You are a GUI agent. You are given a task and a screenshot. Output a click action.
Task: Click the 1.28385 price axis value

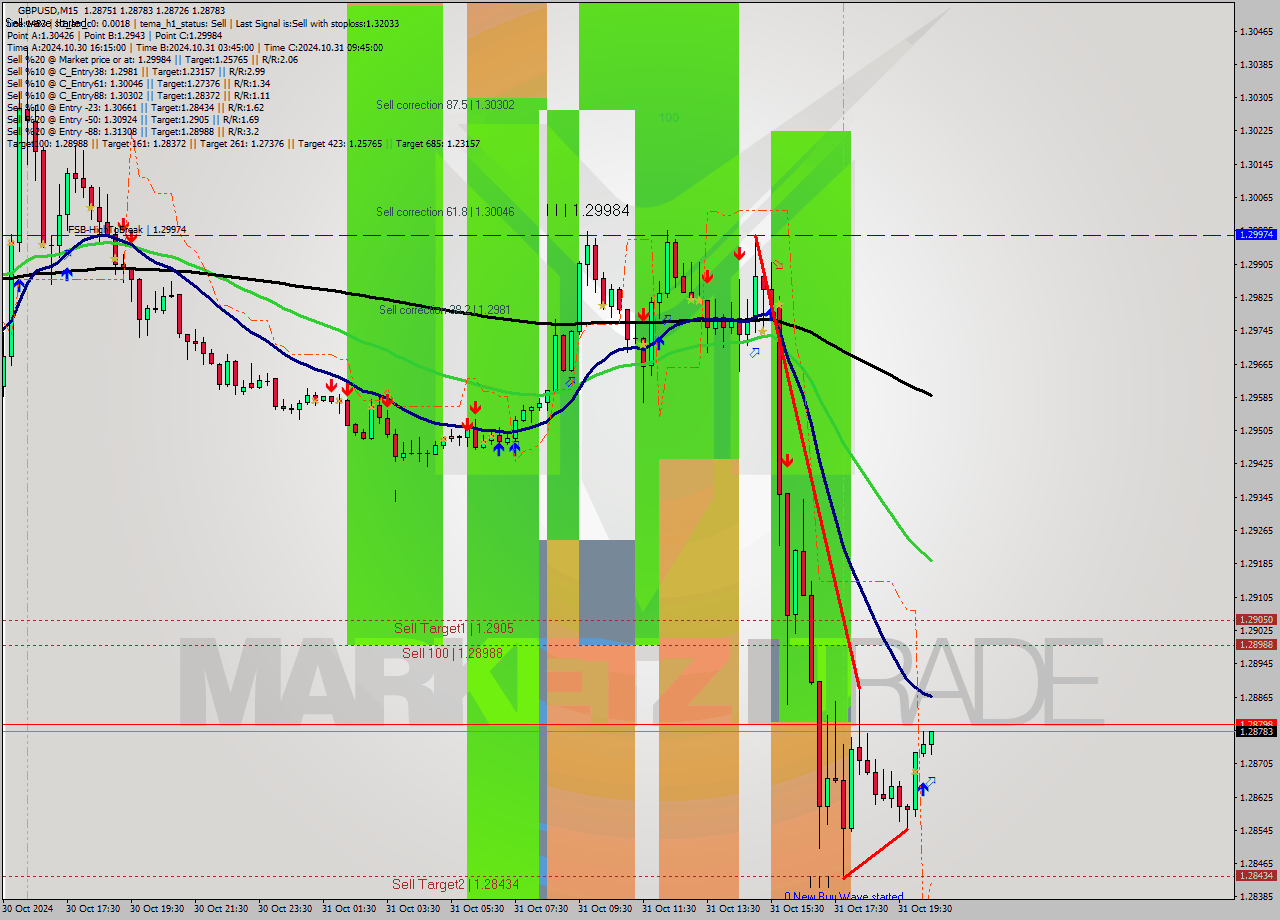click(1256, 897)
